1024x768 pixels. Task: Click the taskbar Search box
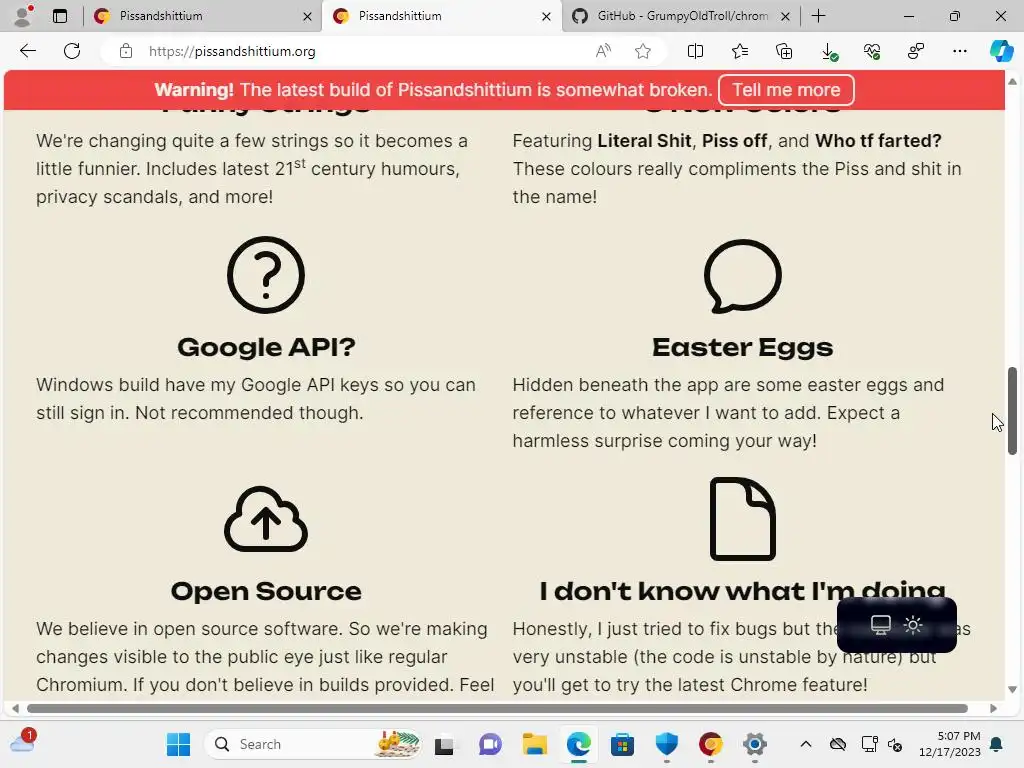click(x=312, y=744)
